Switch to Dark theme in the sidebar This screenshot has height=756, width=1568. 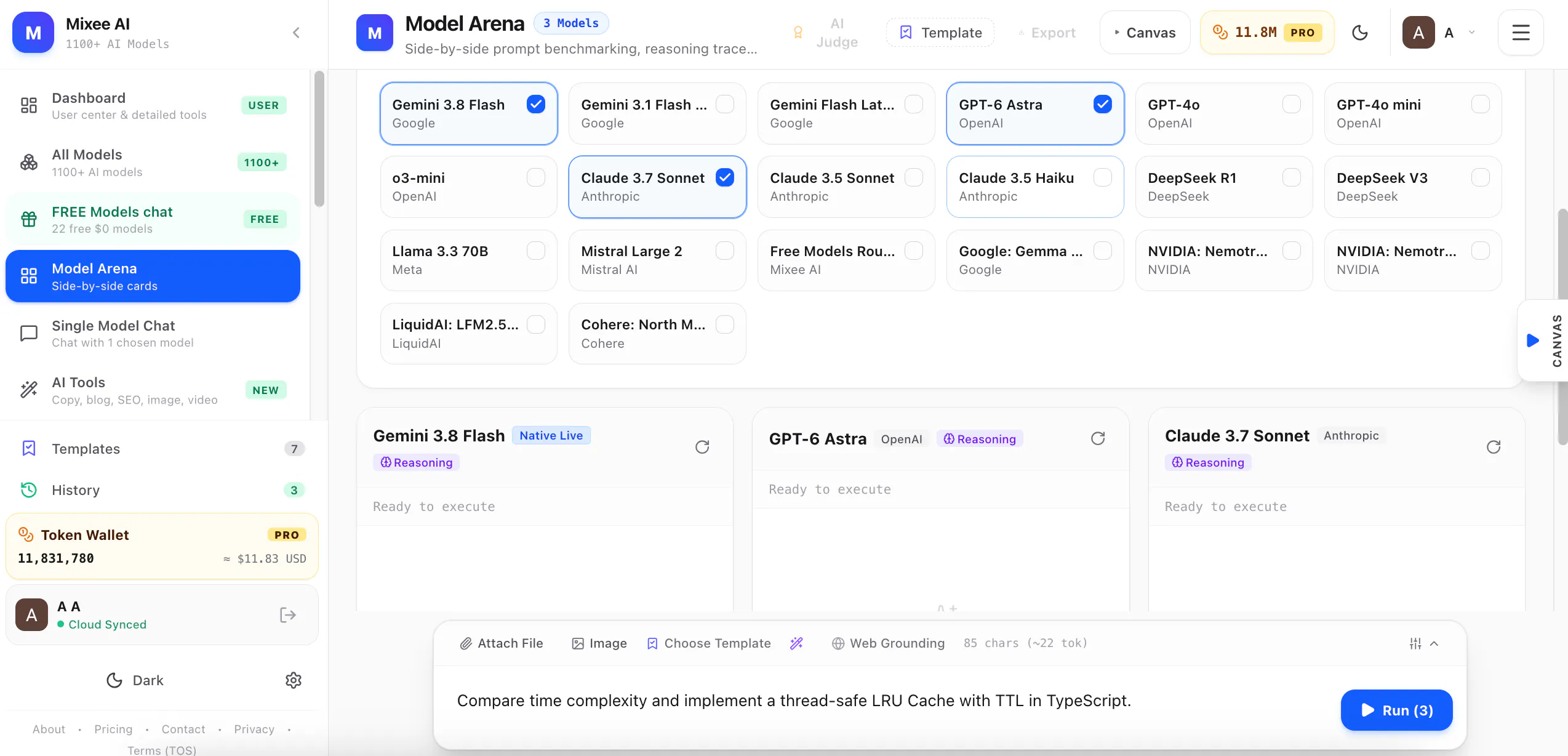point(135,680)
